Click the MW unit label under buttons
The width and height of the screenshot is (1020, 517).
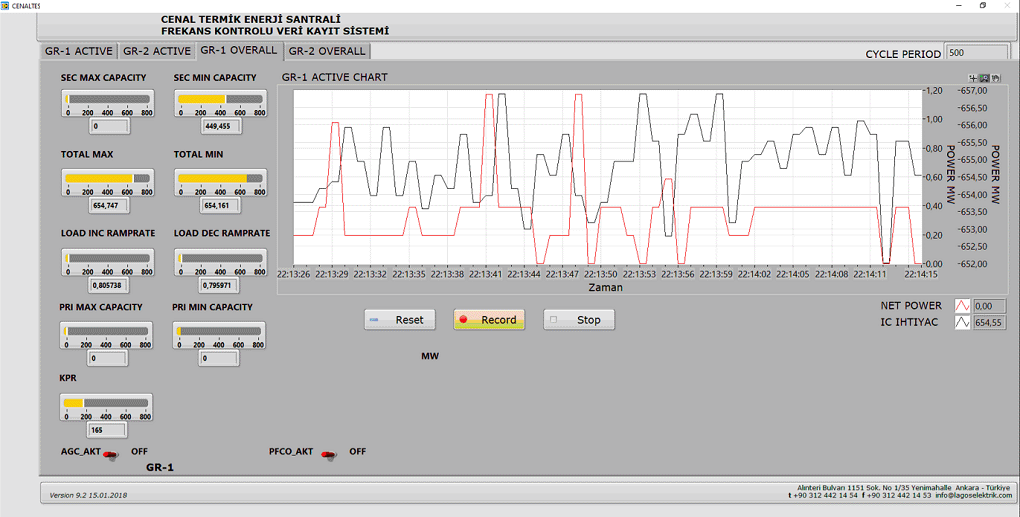click(x=430, y=356)
